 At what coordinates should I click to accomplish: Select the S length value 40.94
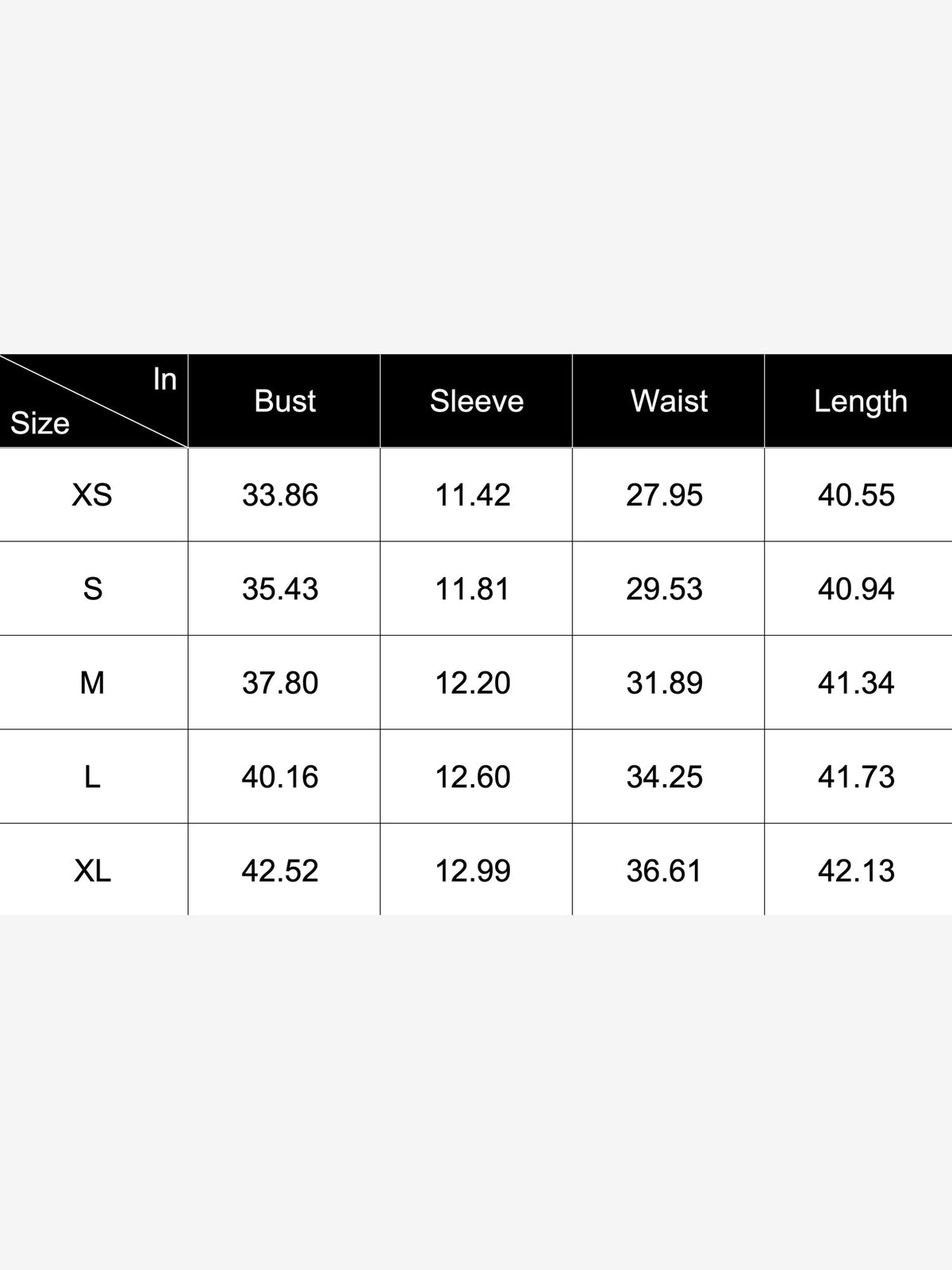click(857, 589)
